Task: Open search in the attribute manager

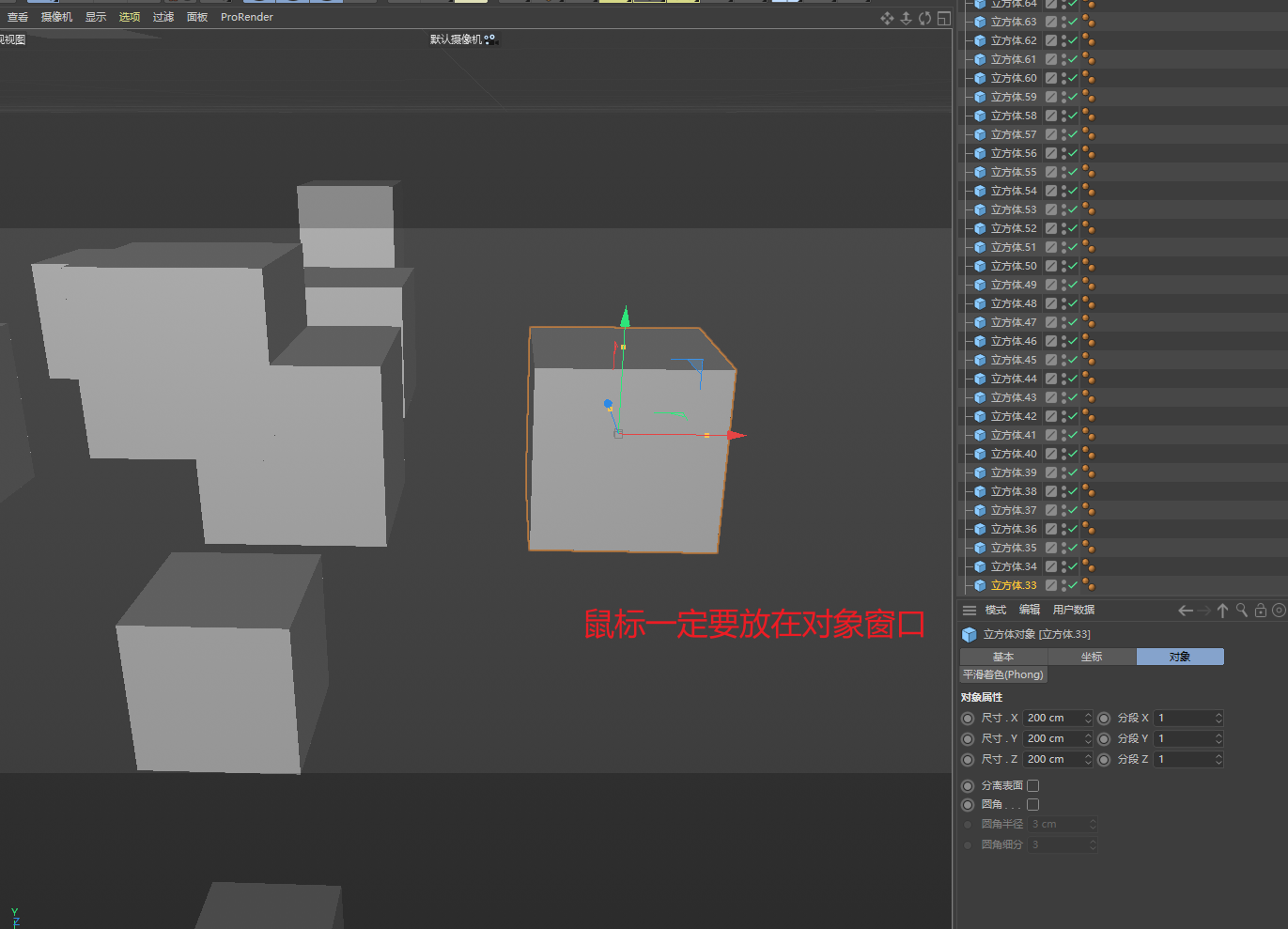Action: pos(1241,611)
